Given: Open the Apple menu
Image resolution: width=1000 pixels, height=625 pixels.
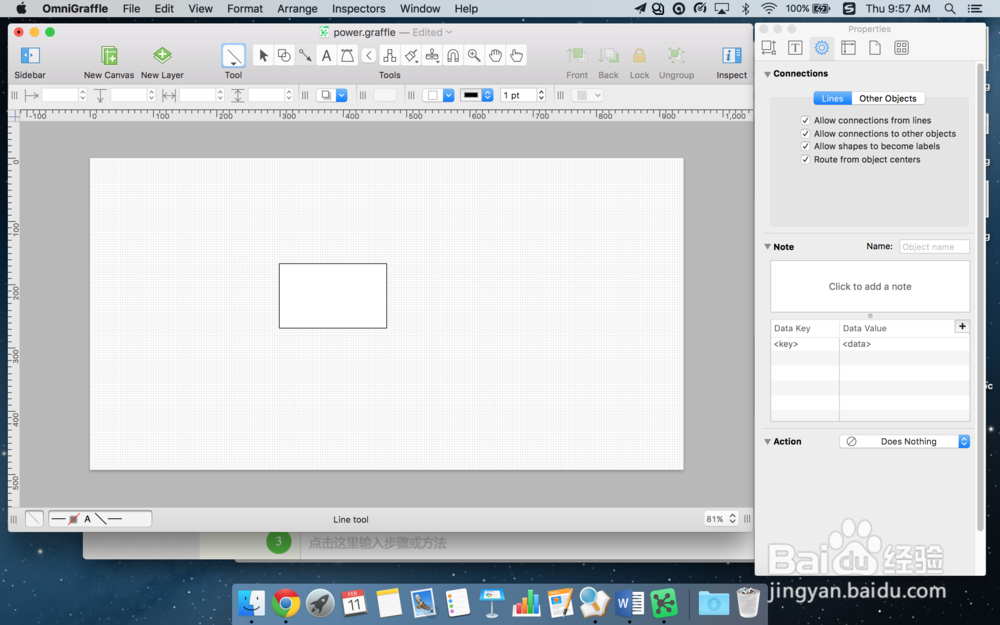Looking at the screenshot, I should (x=21, y=8).
